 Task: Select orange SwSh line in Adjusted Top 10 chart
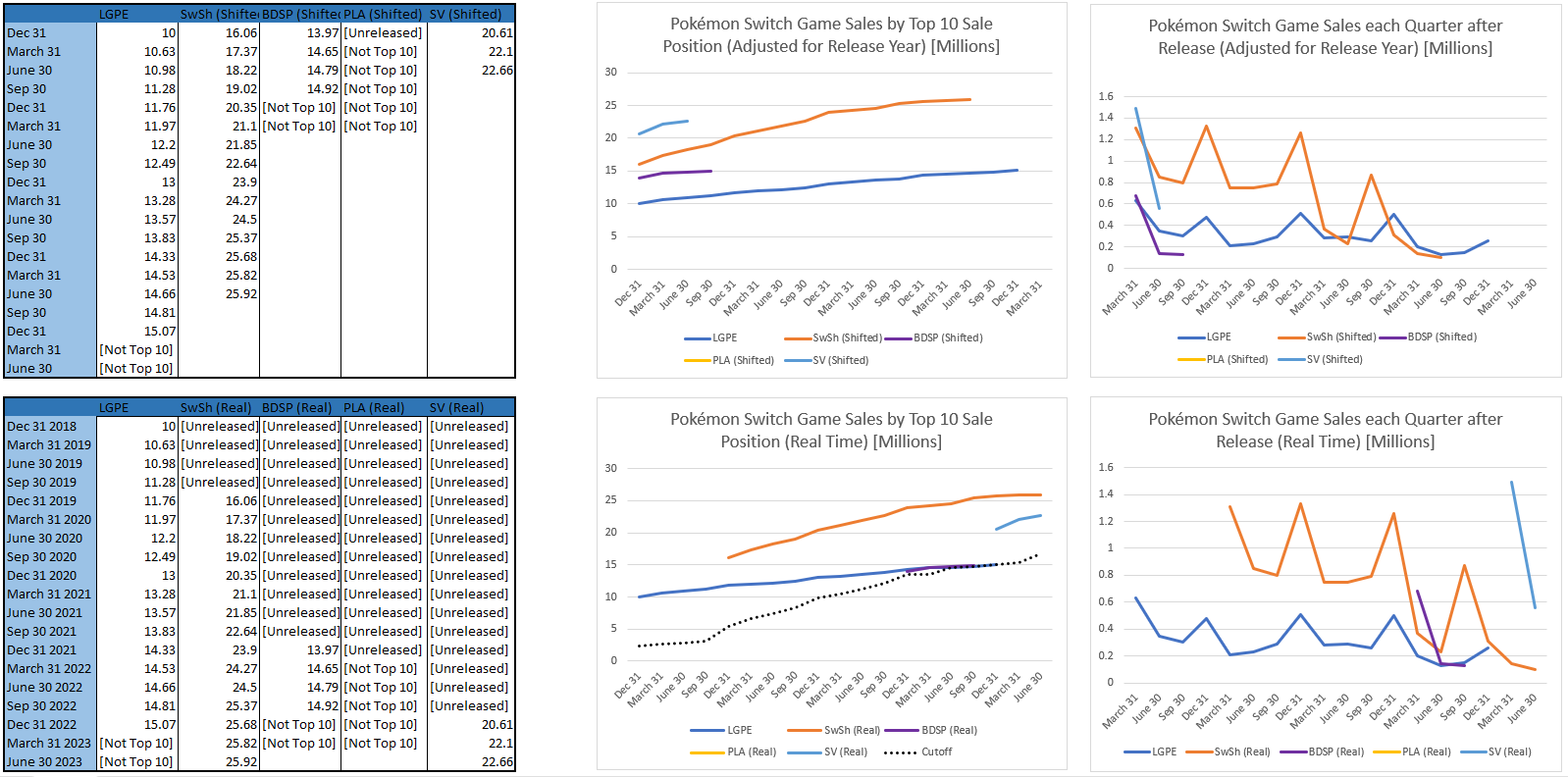click(805, 123)
